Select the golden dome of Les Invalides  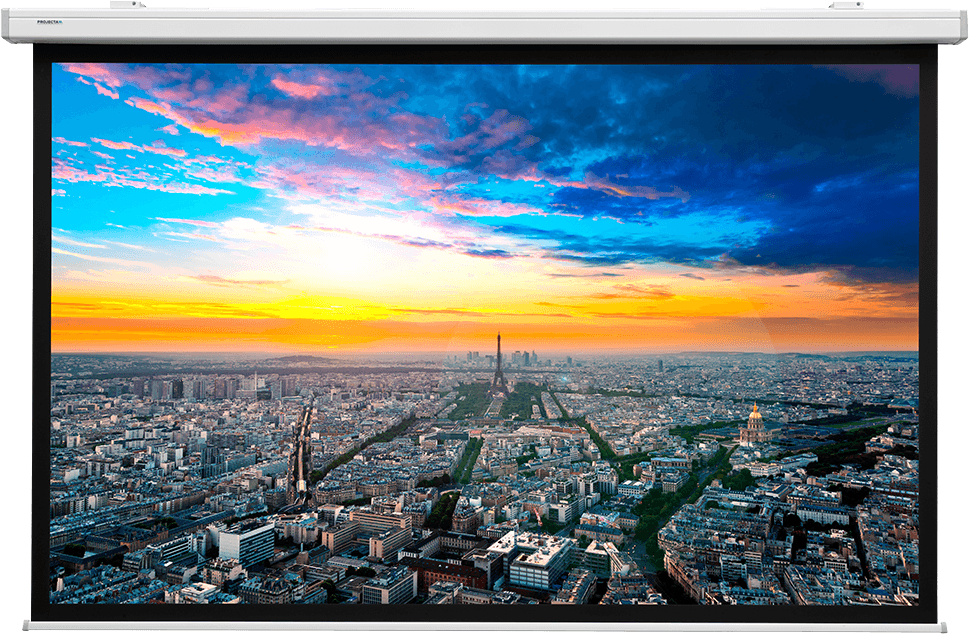tap(754, 414)
